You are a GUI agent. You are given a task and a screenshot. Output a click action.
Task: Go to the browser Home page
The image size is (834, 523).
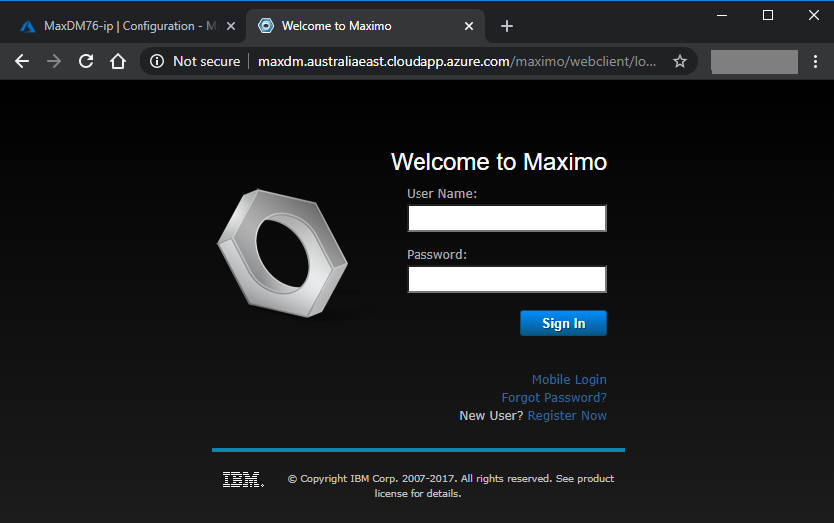tap(118, 61)
